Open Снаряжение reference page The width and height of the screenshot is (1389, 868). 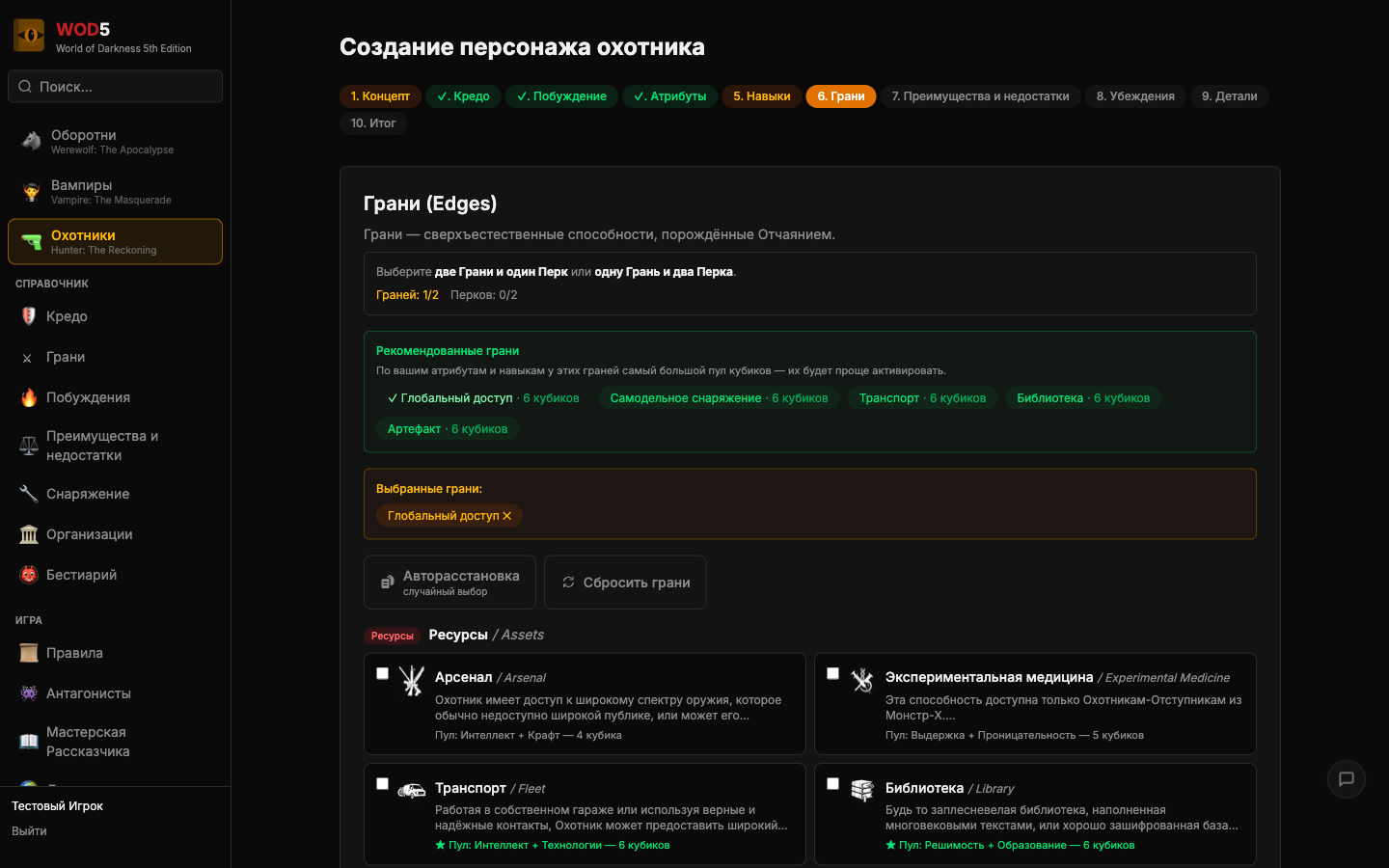point(115,494)
